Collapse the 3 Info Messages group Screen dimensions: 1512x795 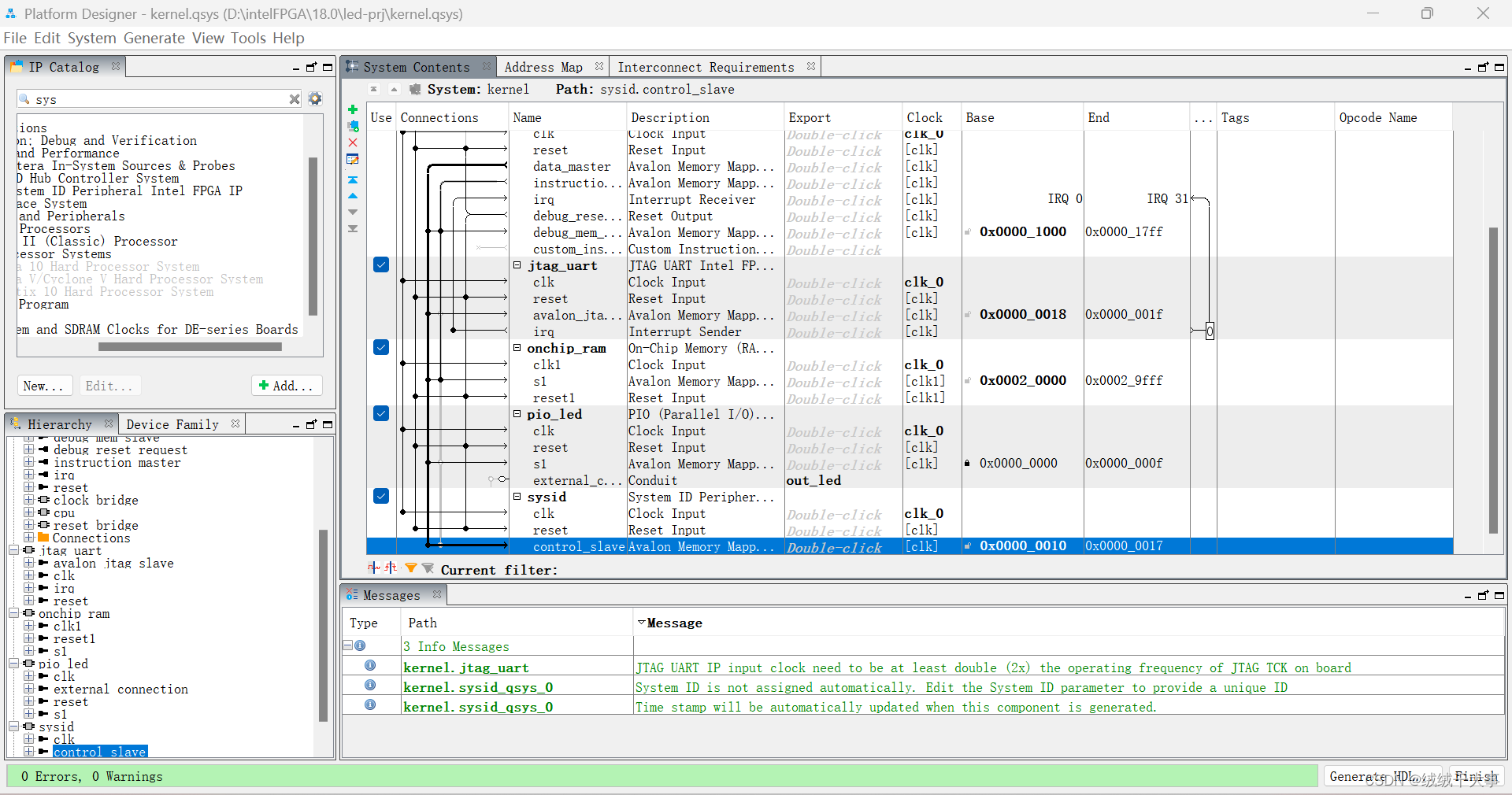coord(347,645)
